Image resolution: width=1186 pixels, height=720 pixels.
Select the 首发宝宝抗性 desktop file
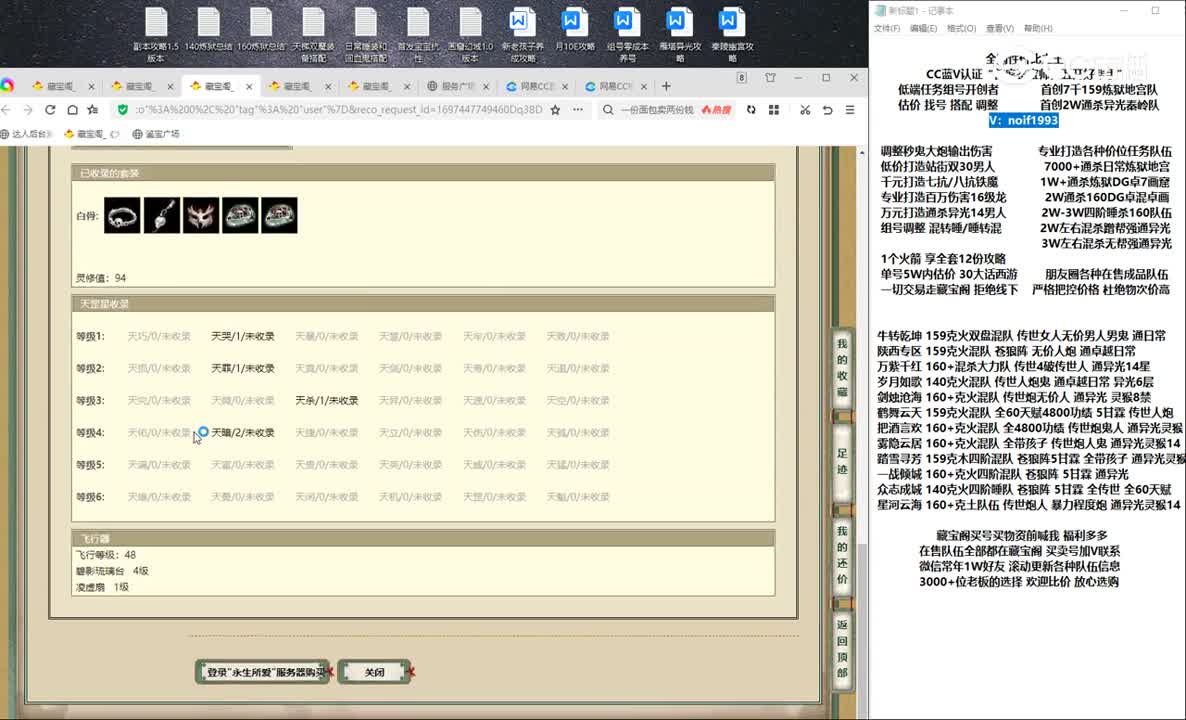coord(418,35)
